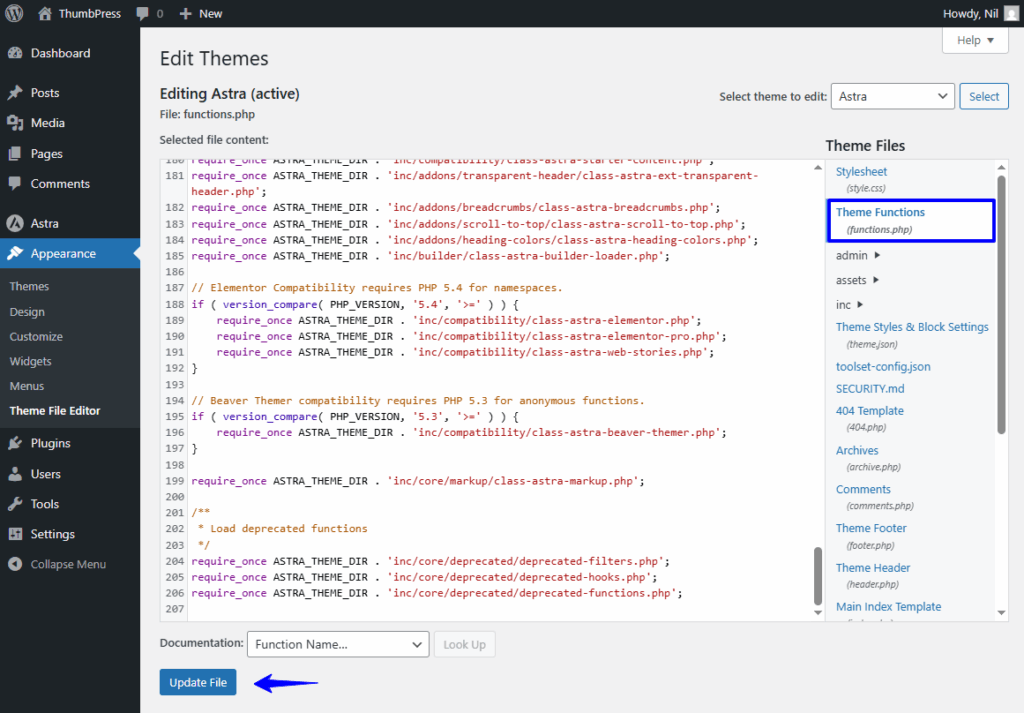Open the Tools menu item

coord(70,504)
